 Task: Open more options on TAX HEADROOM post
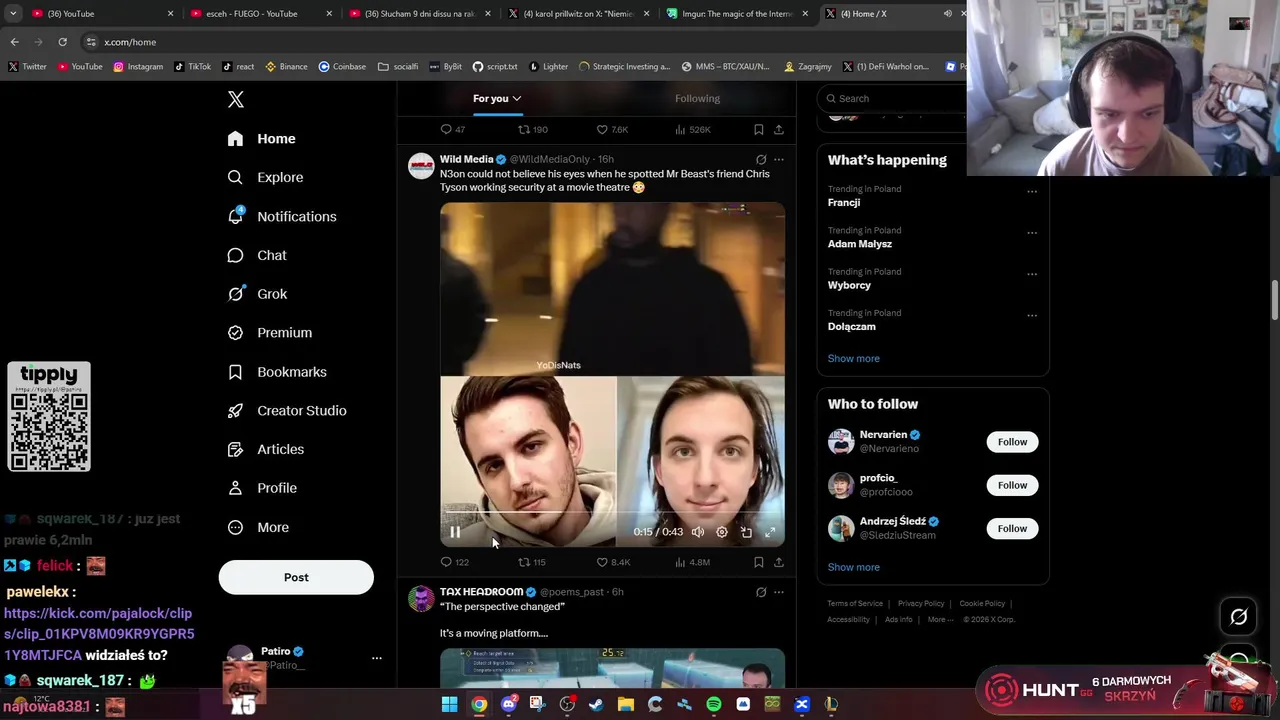click(x=778, y=592)
